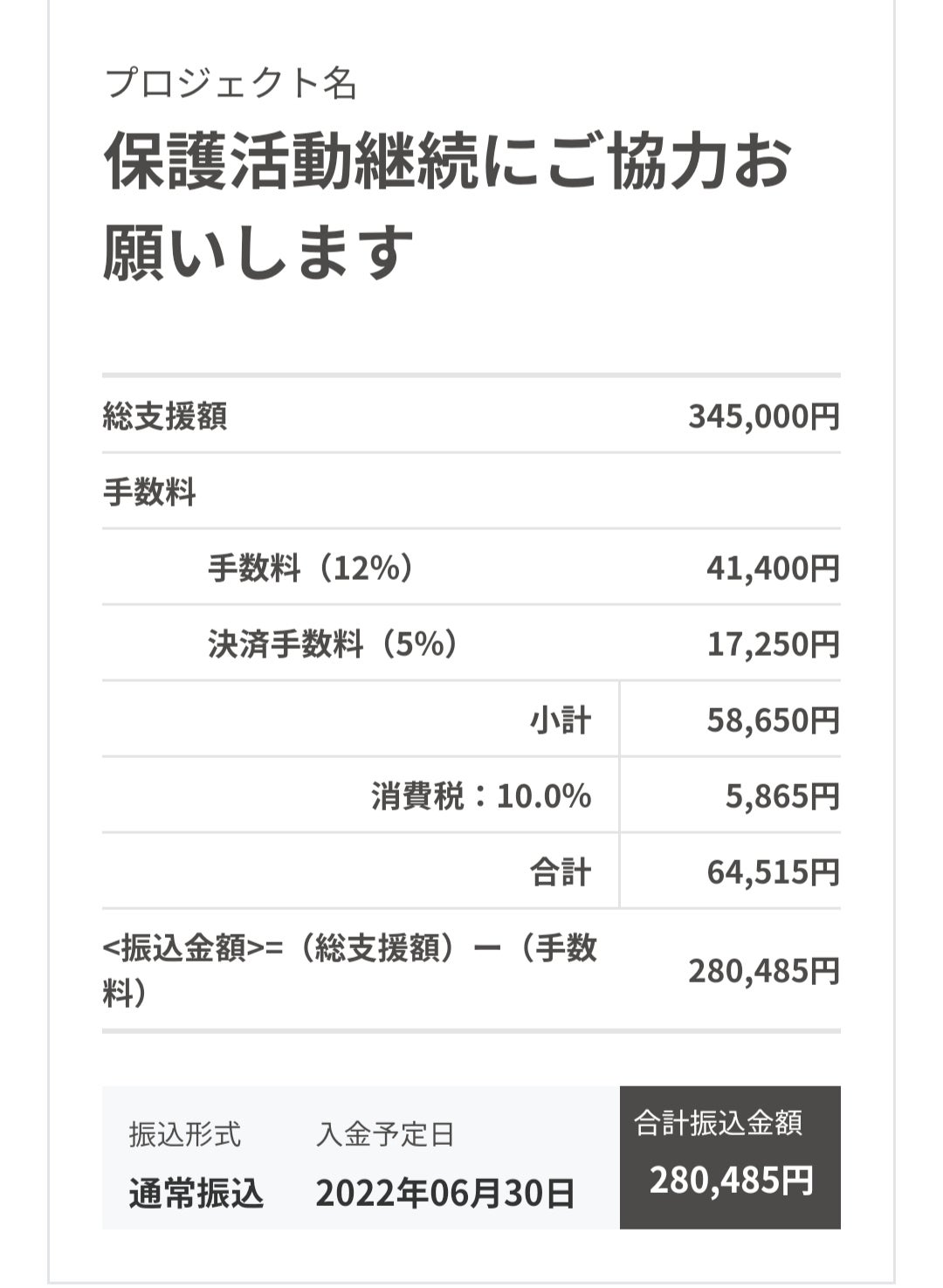Viewport: 943px width, 1288px height.
Task: Click the 決済手数料（5%） label
Action: (332, 644)
